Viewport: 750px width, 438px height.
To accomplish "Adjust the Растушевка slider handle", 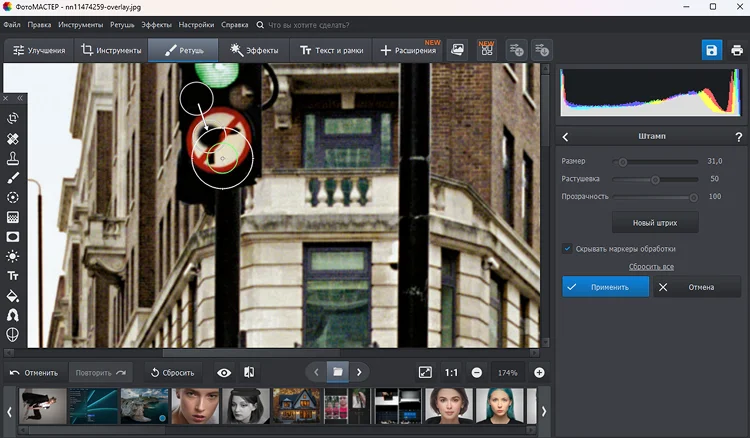I will [x=655, y=180].
